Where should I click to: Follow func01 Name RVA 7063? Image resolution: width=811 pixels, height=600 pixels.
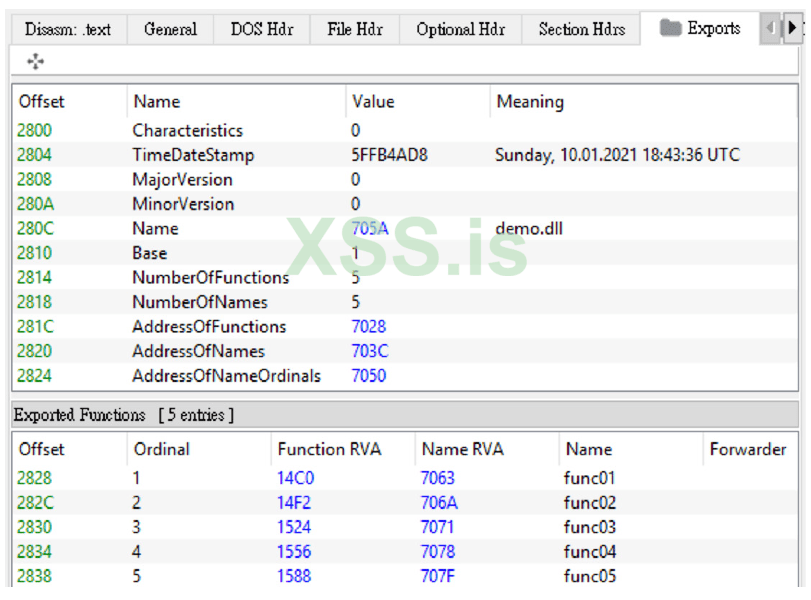[x=438, y=478]
